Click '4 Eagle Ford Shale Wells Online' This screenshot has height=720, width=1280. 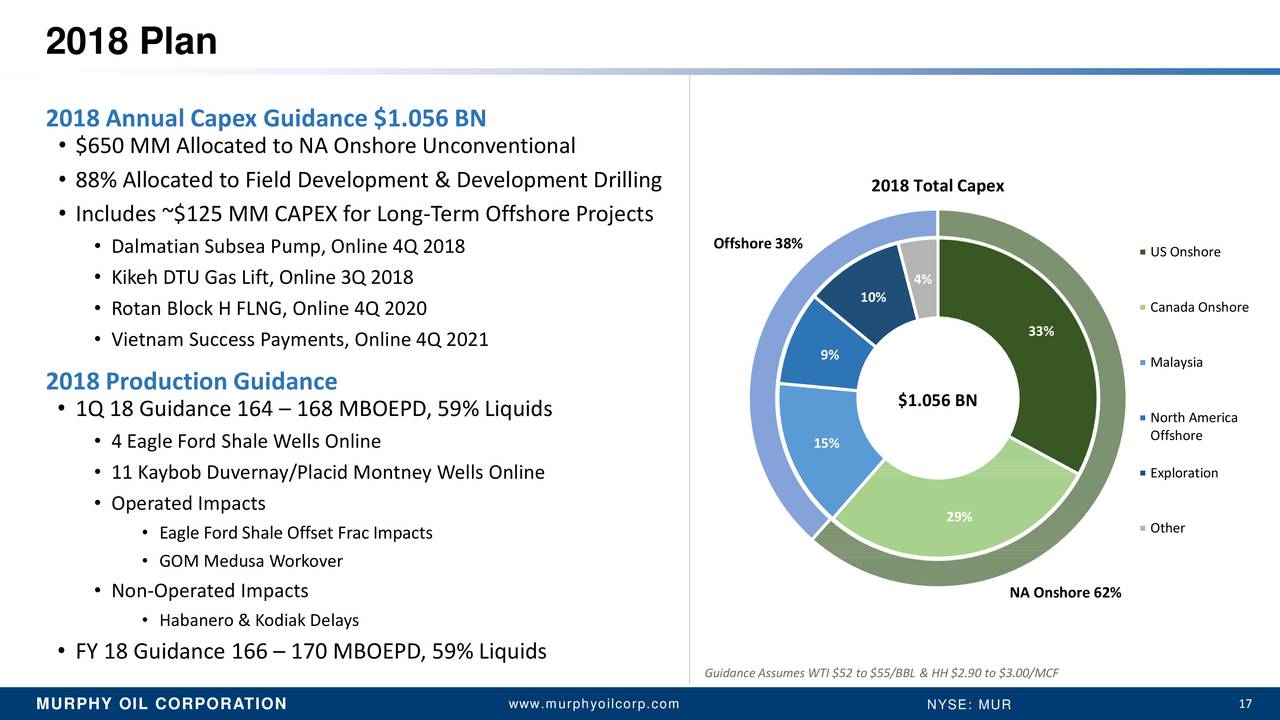tap(246, 441)
